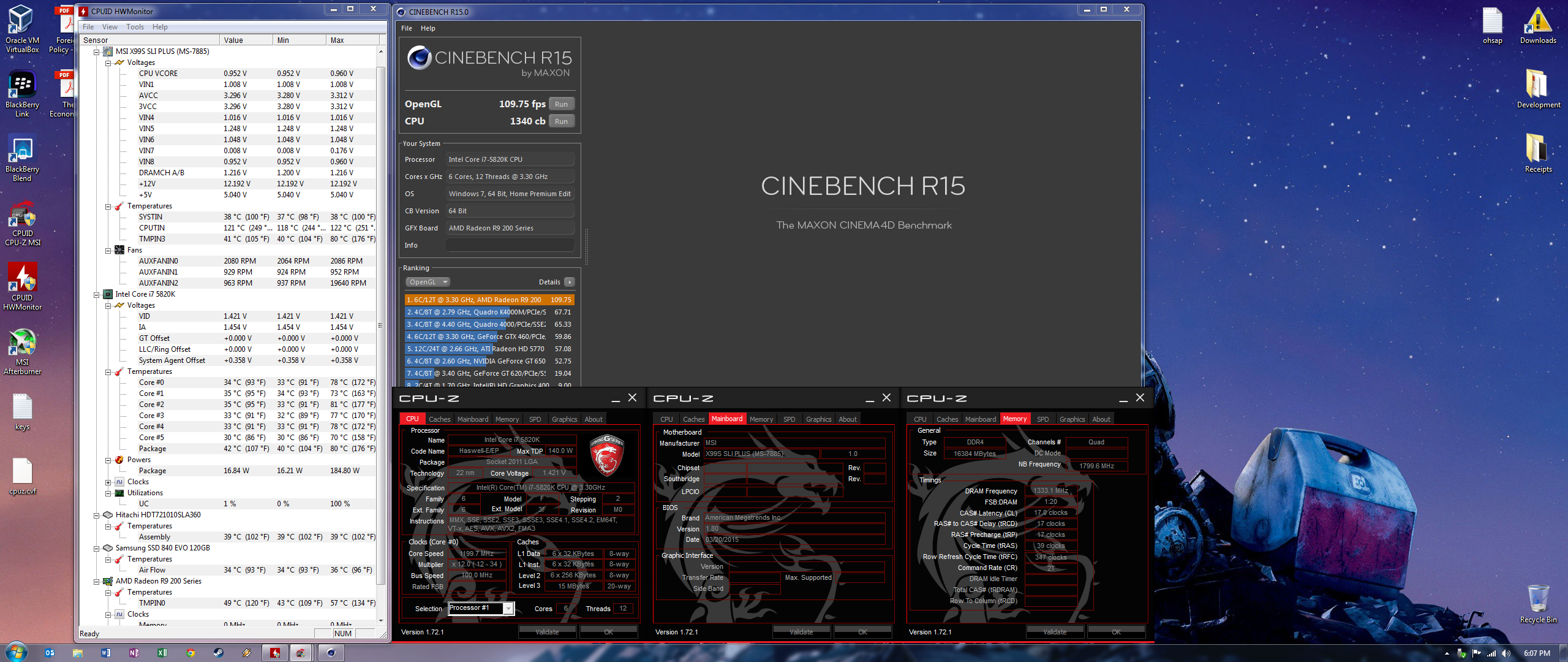Run the OpenGL benchmark in Cinebench
Viewport: 1568px width, 662px height.
point(561,104)
